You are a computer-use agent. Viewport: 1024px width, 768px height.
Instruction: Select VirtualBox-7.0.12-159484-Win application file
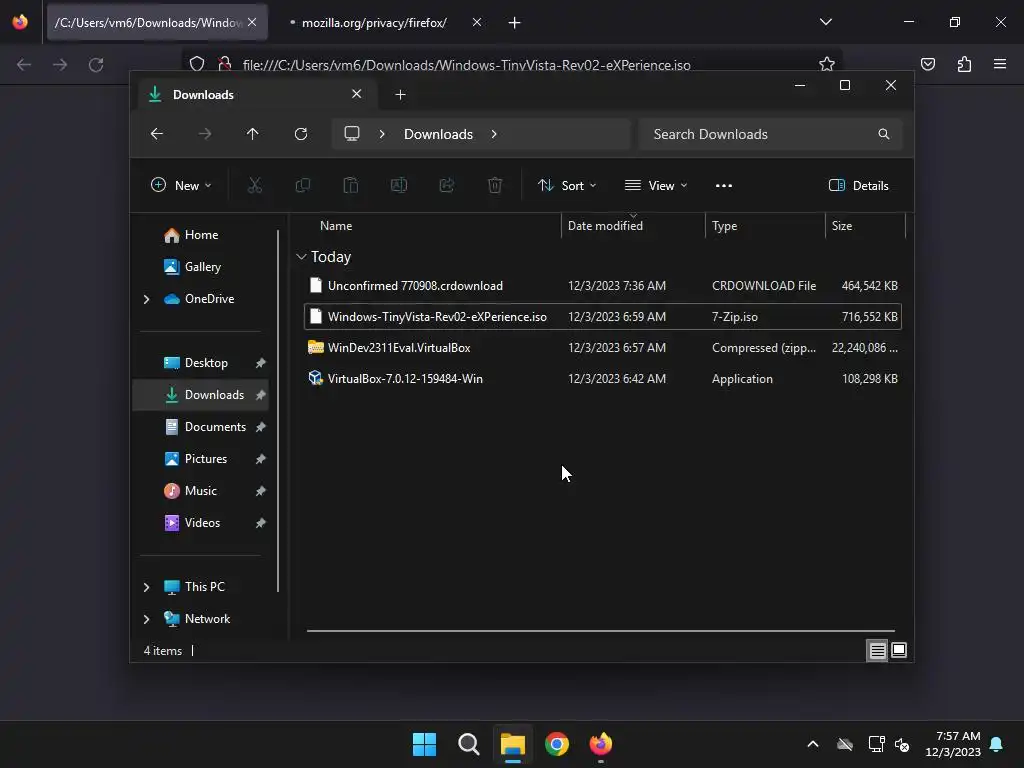tap(603, 379)
